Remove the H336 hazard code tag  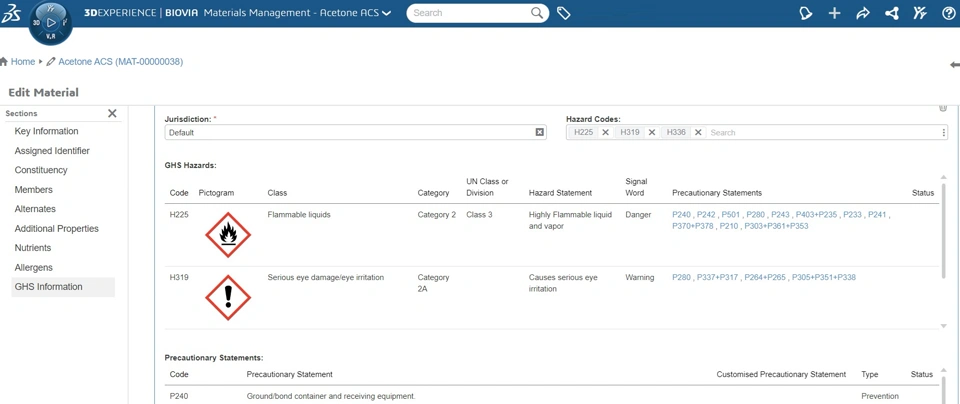pos(698,132)
